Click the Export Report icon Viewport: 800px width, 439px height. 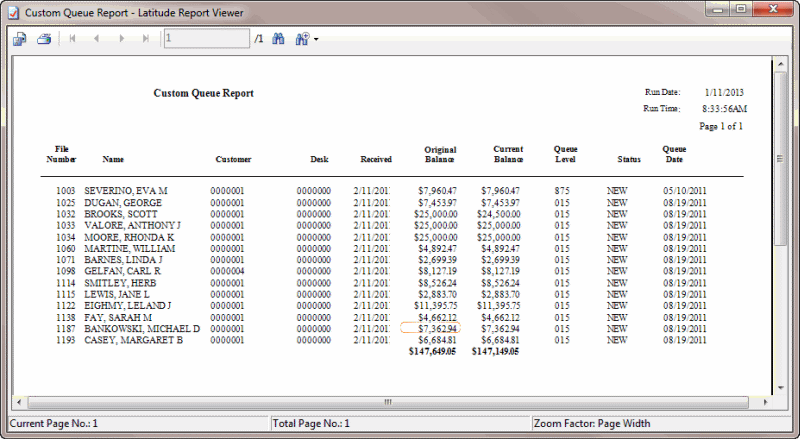click(19, 39)
